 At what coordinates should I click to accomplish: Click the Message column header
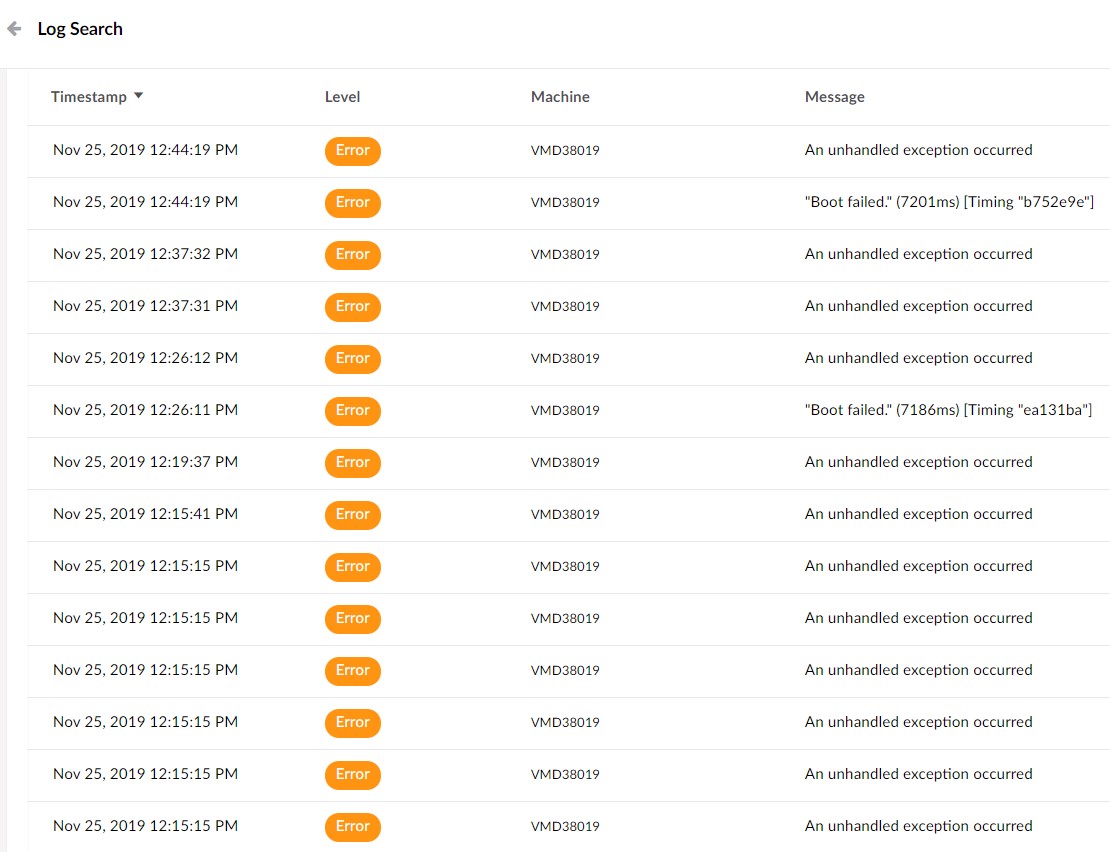coord(834,97)
